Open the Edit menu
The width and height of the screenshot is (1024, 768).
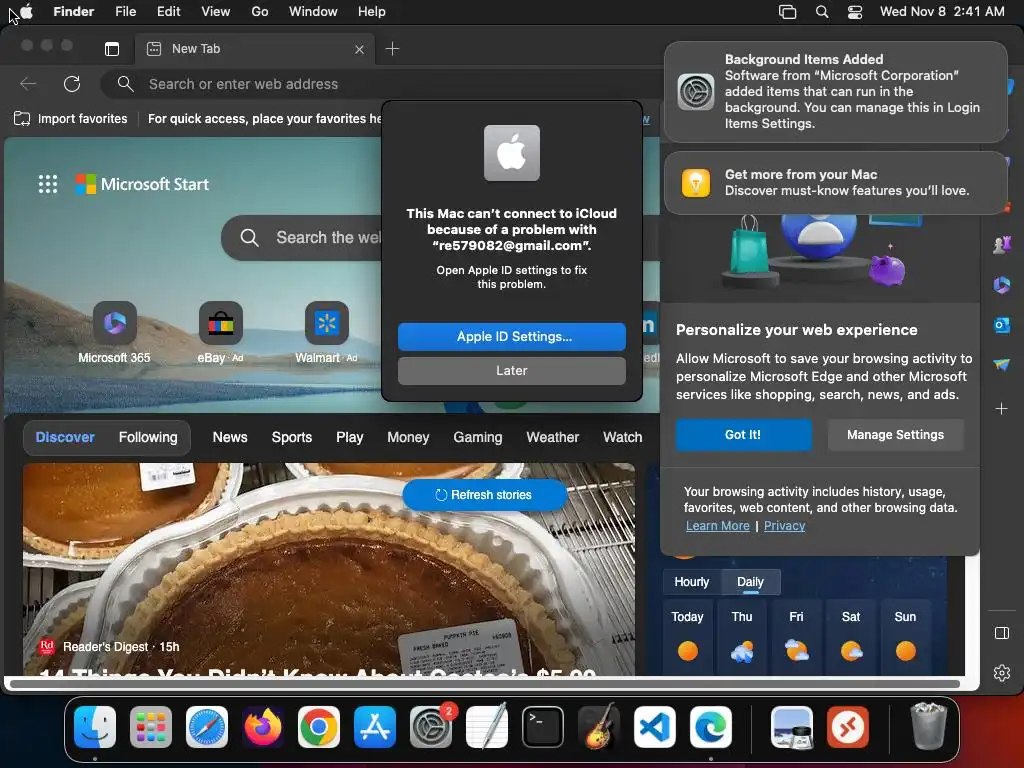[x=168, y=12]
